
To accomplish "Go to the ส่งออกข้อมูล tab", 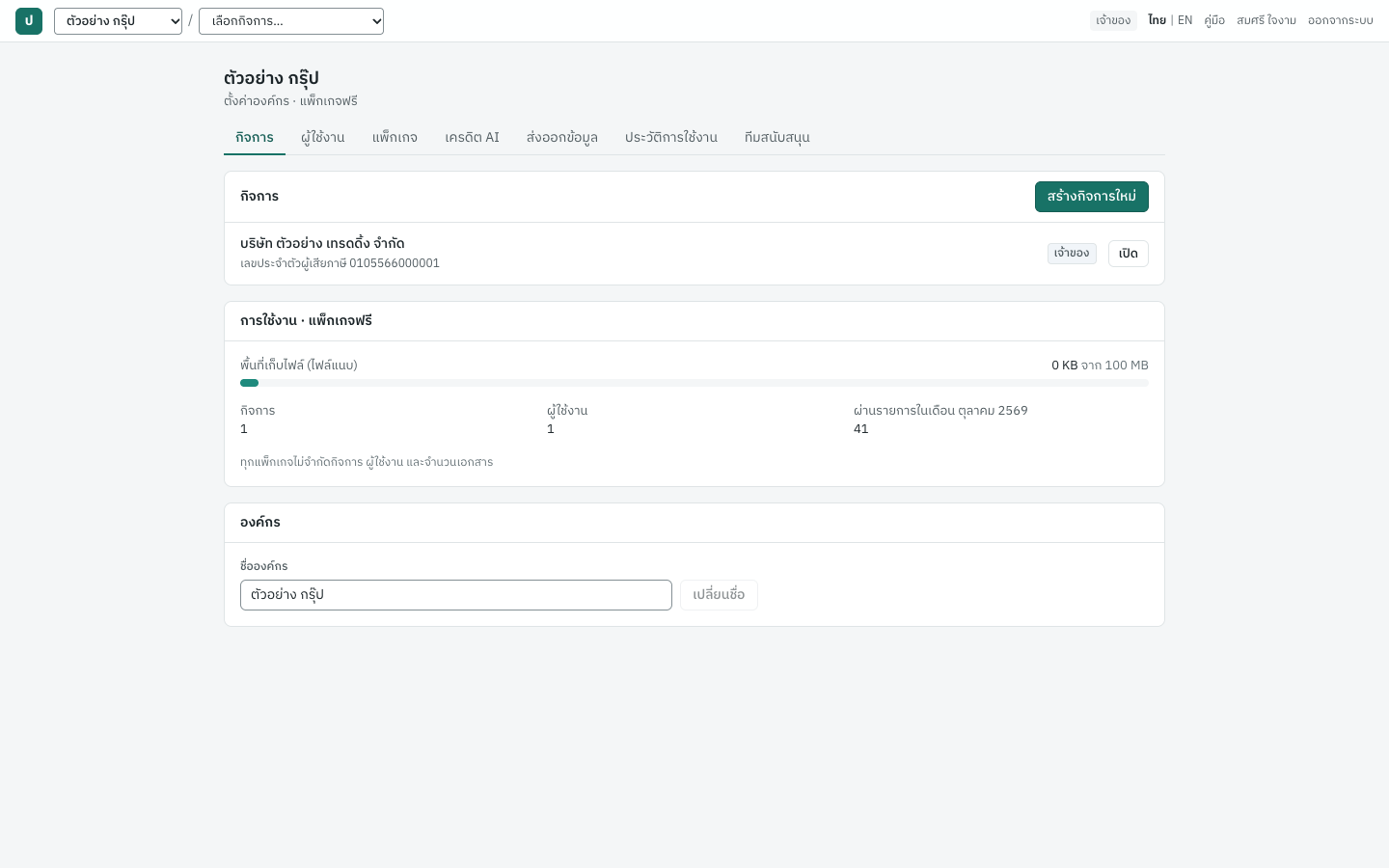I will (x=562, y=138).
